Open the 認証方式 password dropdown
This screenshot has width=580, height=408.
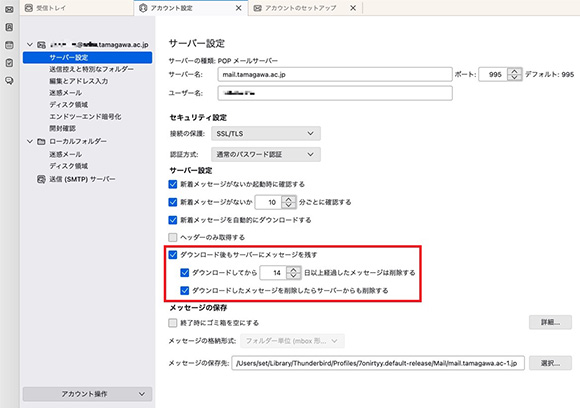coord(266,154)
